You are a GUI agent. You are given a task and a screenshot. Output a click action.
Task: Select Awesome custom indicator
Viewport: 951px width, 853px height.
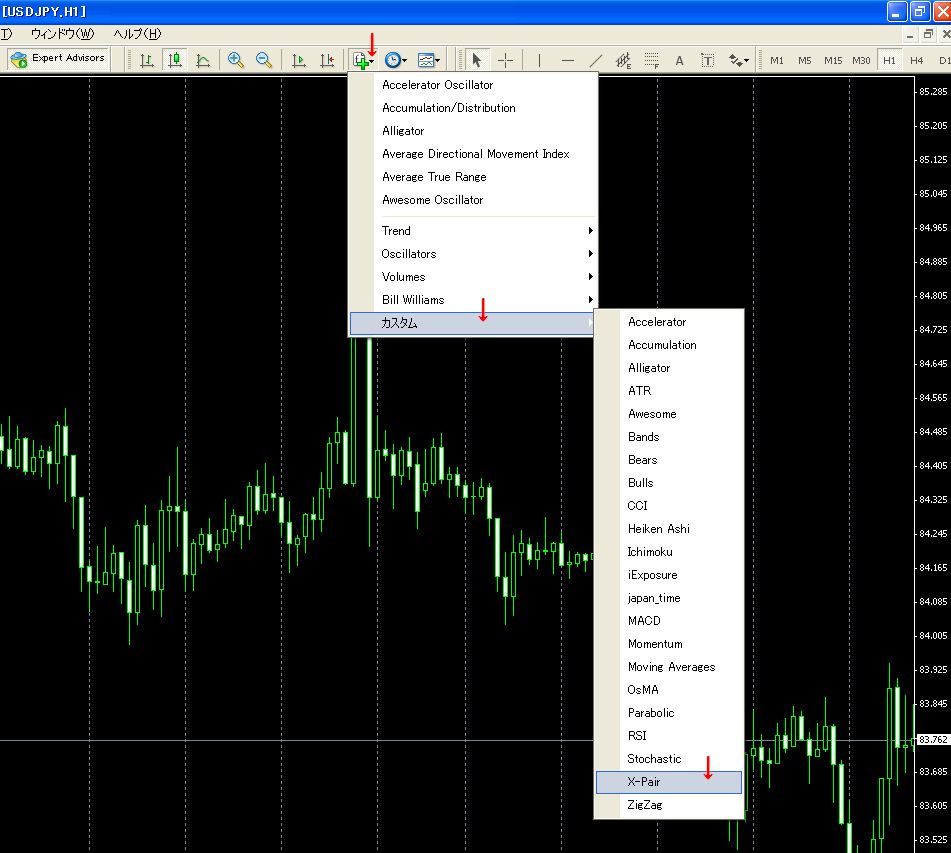coord(669,414)
